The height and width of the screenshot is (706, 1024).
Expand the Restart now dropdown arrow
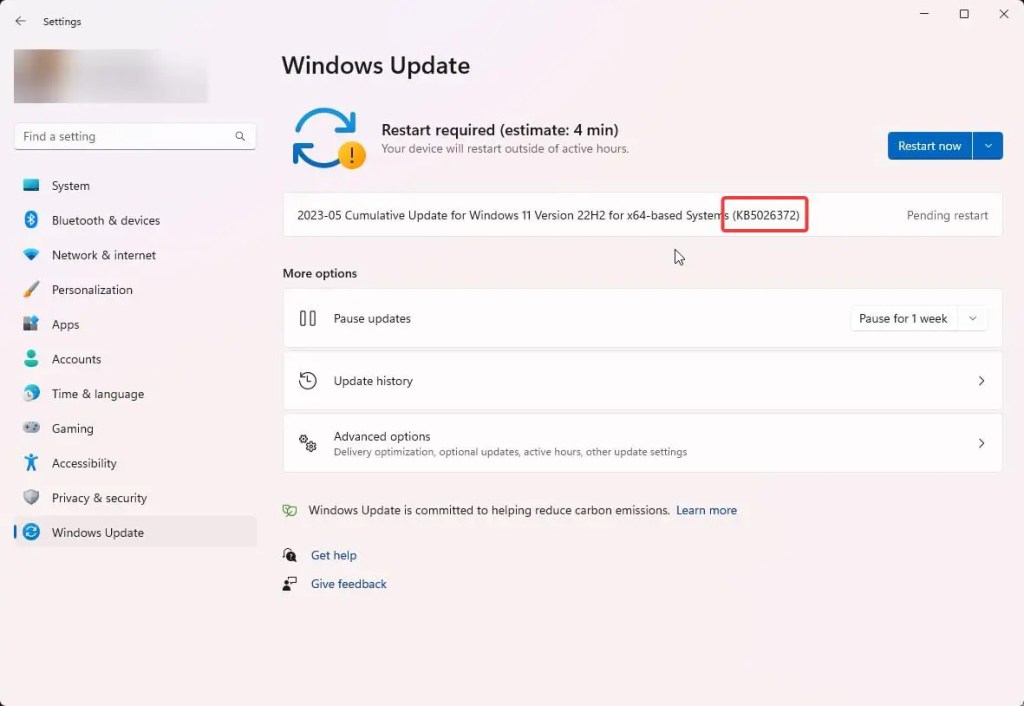(988, 146)
